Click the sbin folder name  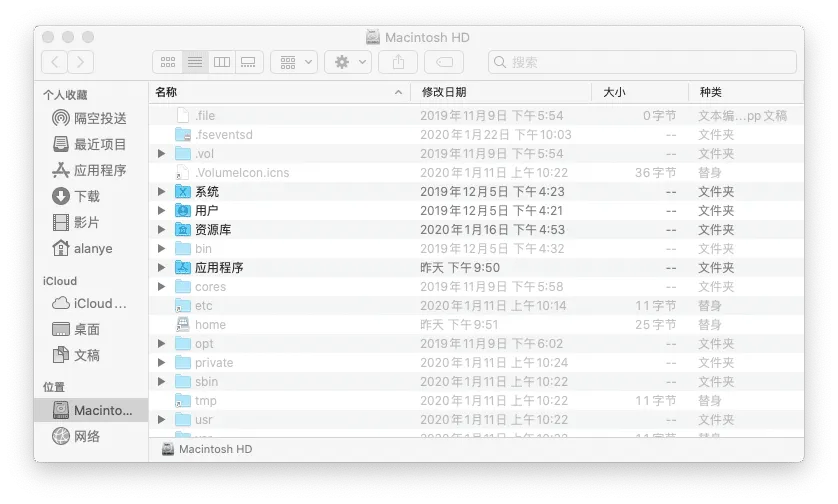tap(206, 382)
